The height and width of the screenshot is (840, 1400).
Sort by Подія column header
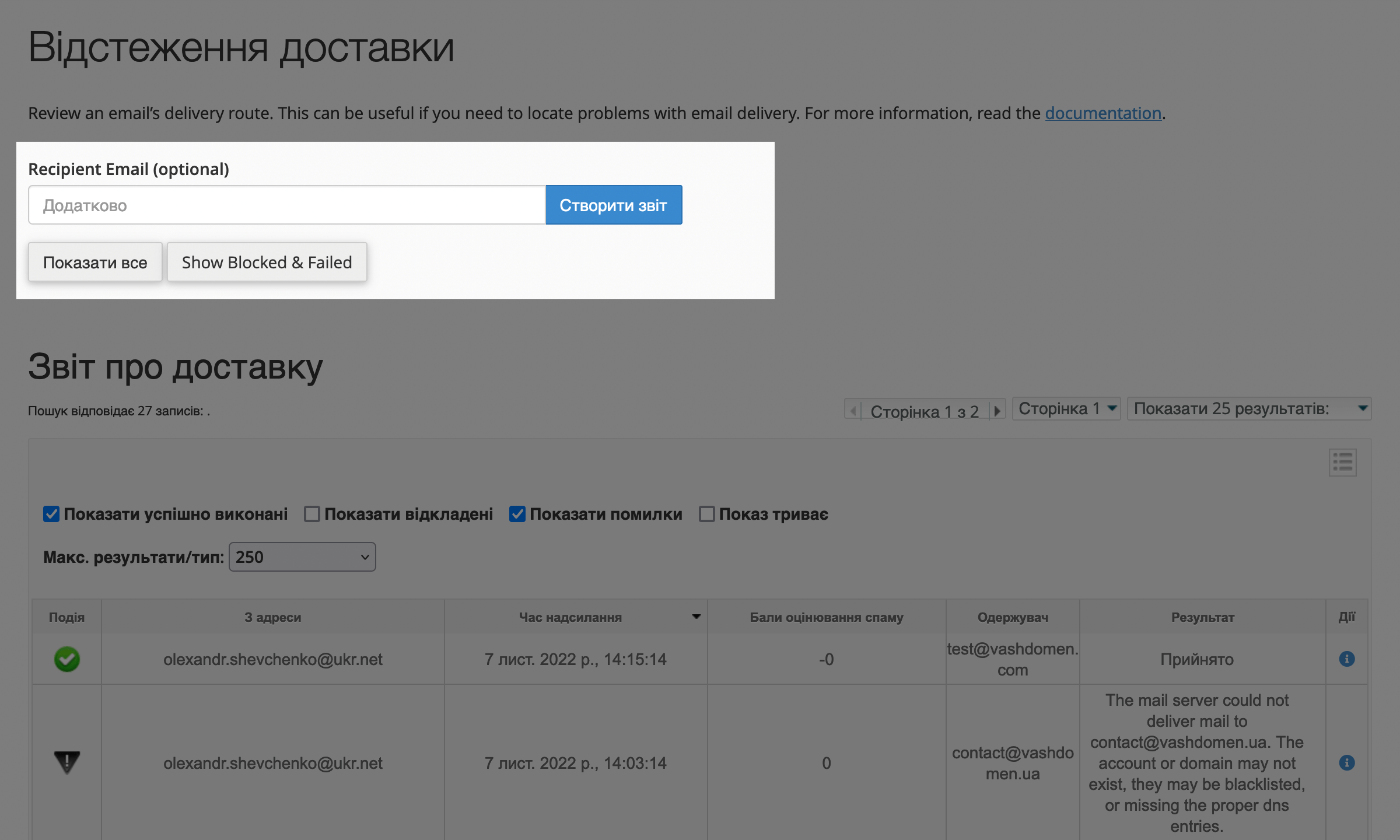[66, 617]
